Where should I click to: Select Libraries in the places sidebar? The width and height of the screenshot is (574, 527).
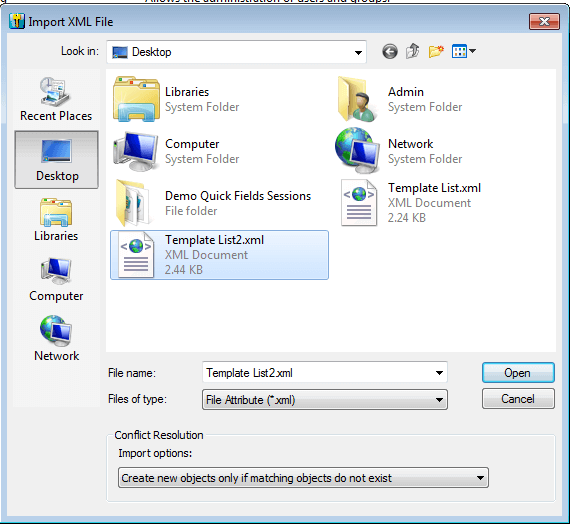point(56,220)
